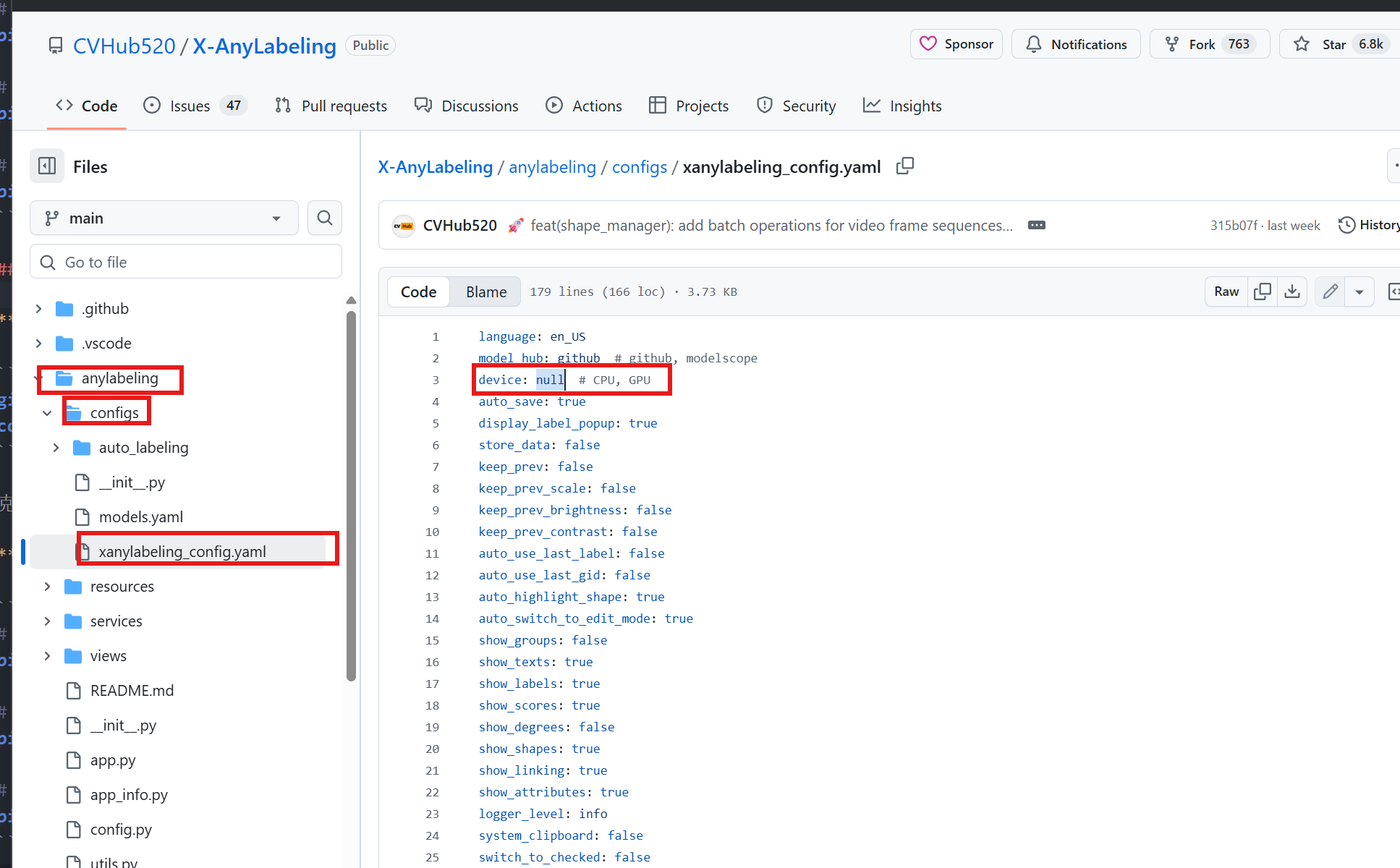Click the pencil edit file icon
Screen dimensions: 1400x868
(1330, 292)
